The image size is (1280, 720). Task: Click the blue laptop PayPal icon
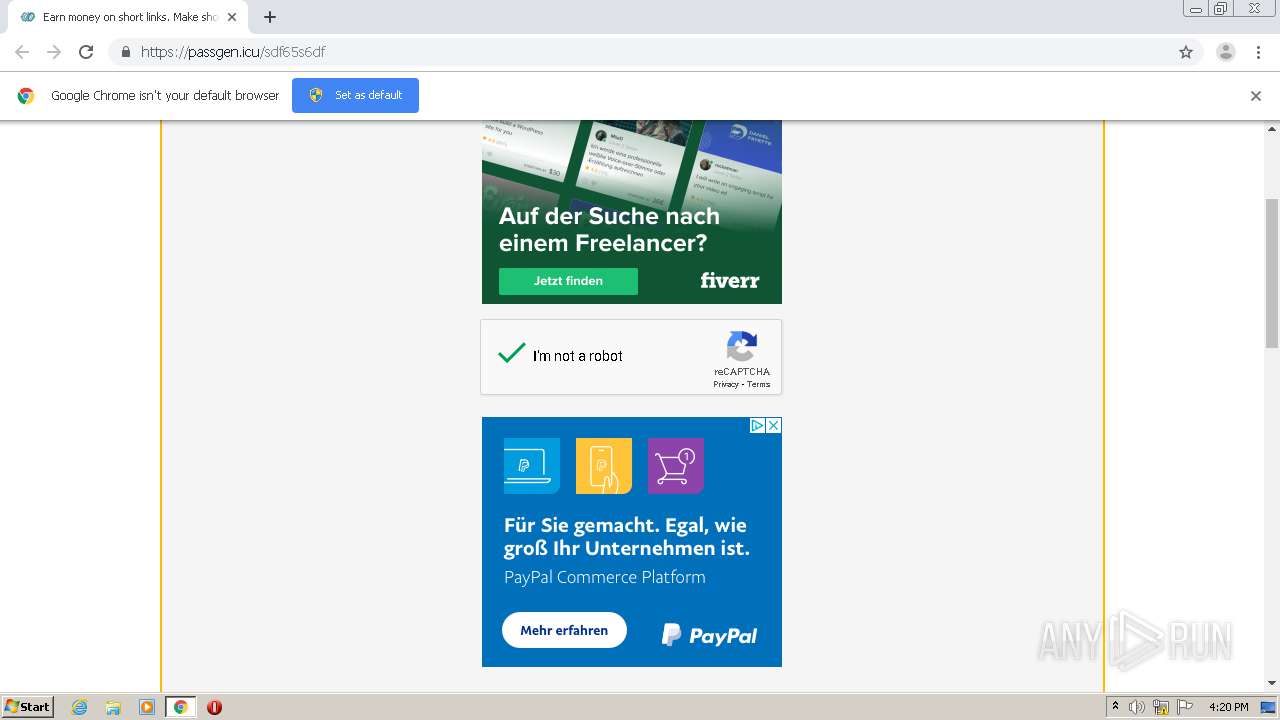[532, 466]
